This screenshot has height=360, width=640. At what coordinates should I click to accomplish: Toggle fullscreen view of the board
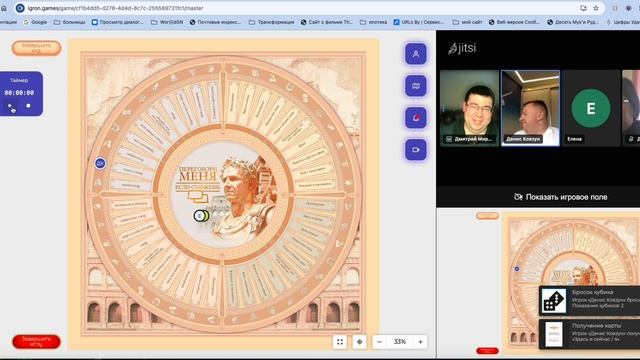pyautogui.click(x=340, y=342)
